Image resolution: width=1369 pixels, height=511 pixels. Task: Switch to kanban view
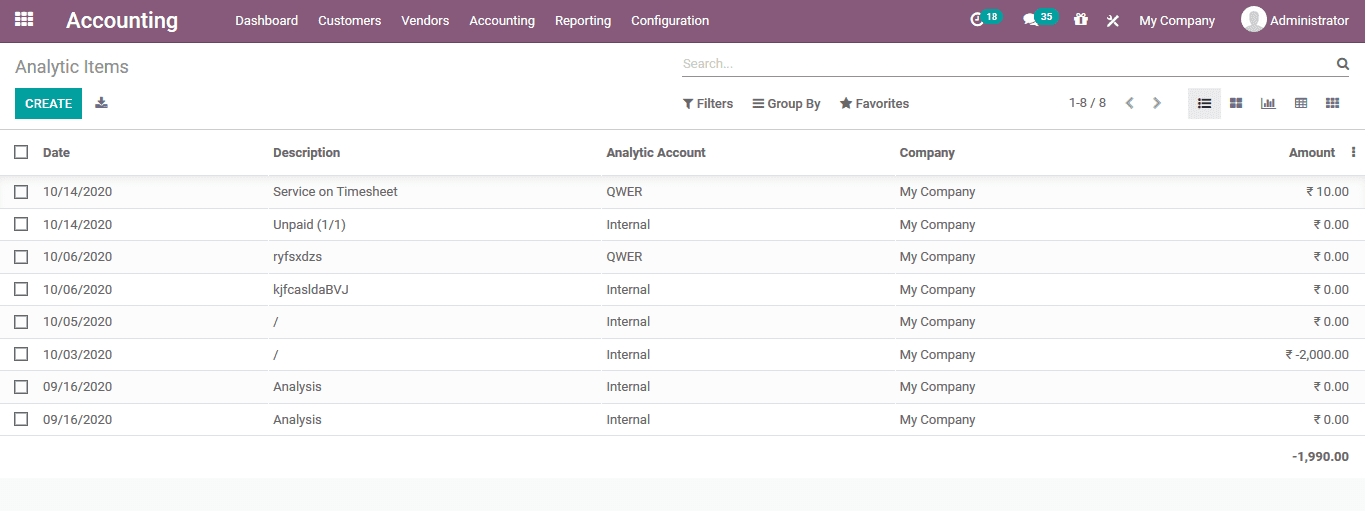(x=1236, y=103)
